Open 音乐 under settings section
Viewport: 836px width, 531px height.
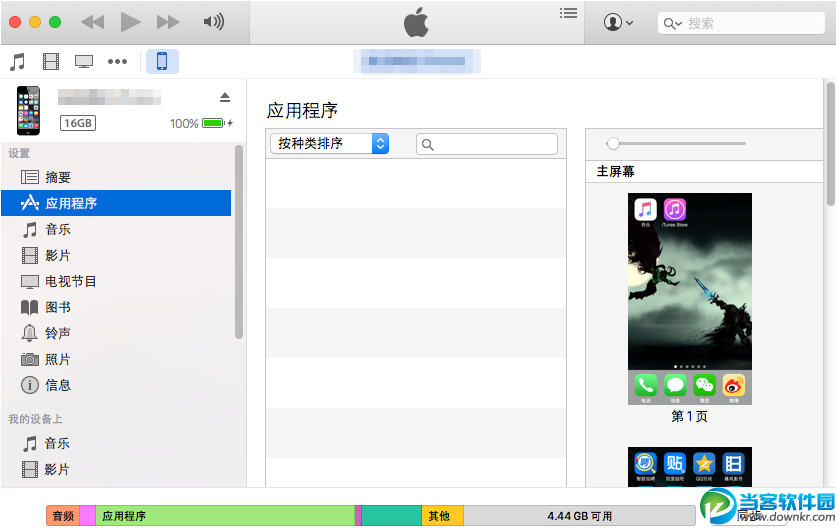coord(116,229)
